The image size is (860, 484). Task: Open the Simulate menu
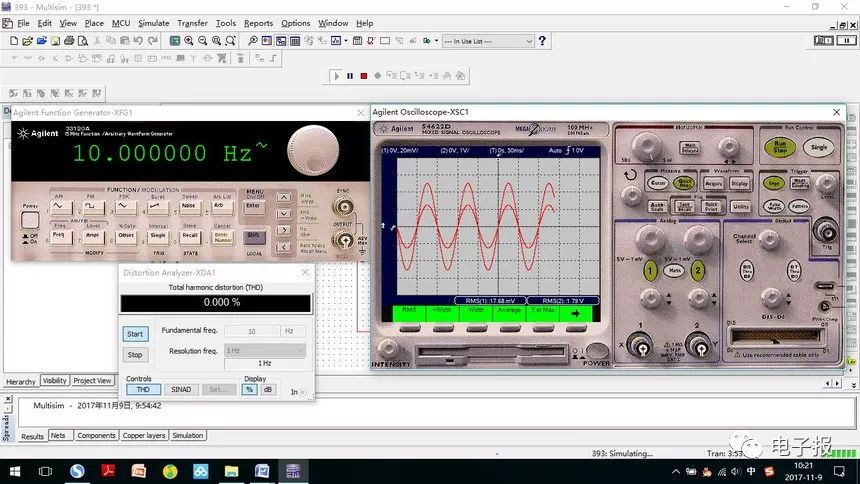(153, 23)
